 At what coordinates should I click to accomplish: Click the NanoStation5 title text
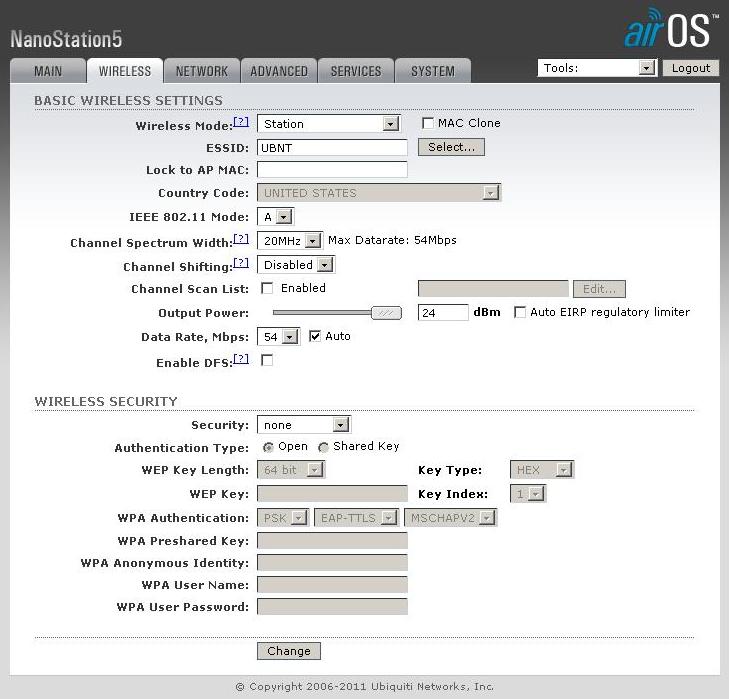(x=66, y=39)
